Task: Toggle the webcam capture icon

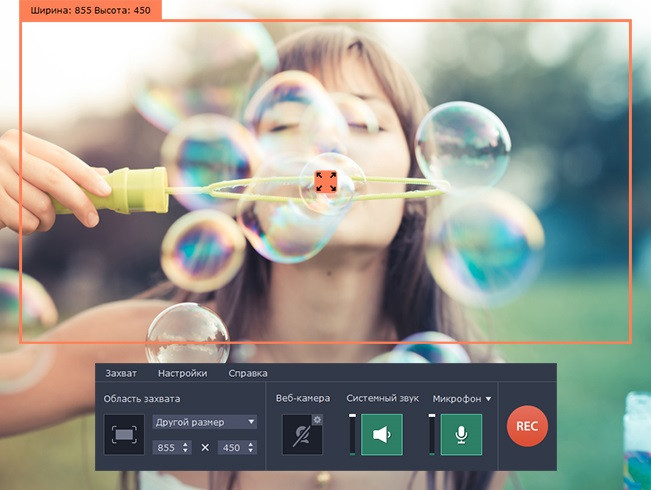Action: [x=302, y=434]
